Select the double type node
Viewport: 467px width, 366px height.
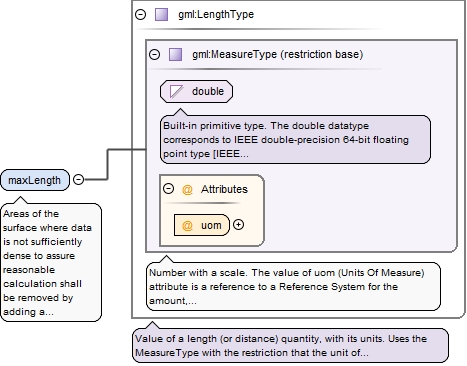click(x=196, y=91)
